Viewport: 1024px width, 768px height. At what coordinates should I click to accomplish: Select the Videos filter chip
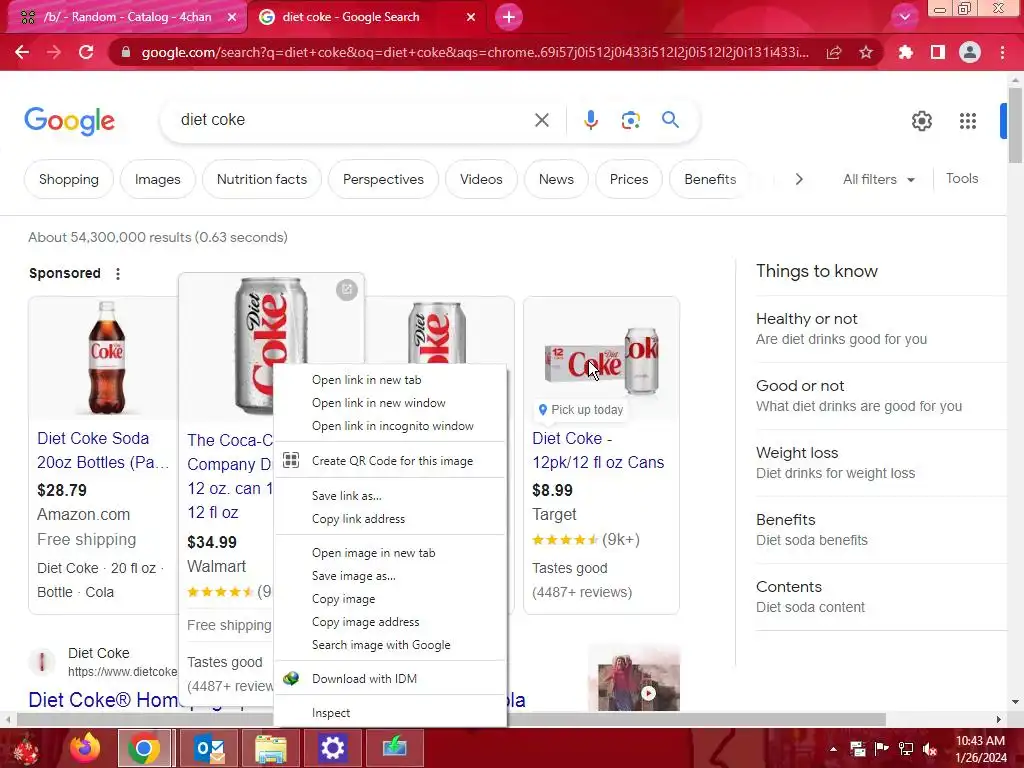click(481, 179)
